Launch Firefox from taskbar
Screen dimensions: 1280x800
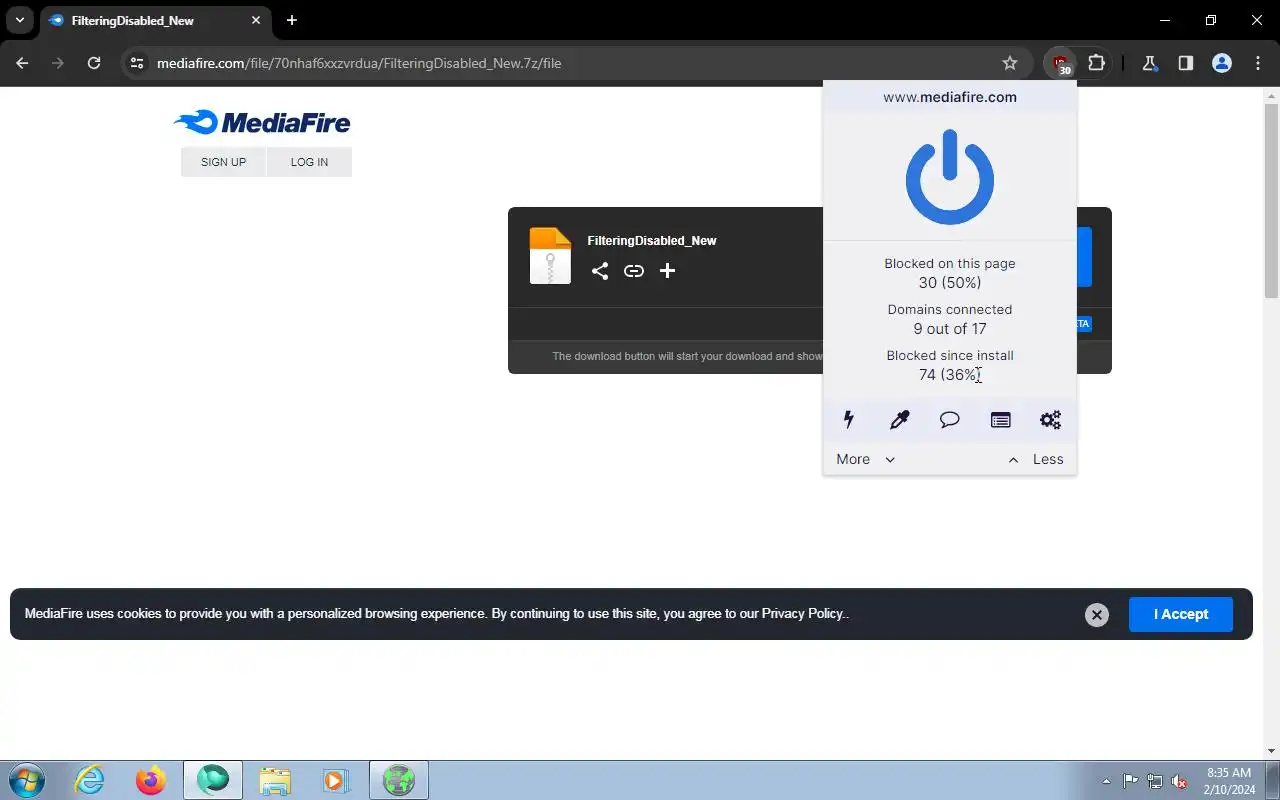click(x=151, y=780)
